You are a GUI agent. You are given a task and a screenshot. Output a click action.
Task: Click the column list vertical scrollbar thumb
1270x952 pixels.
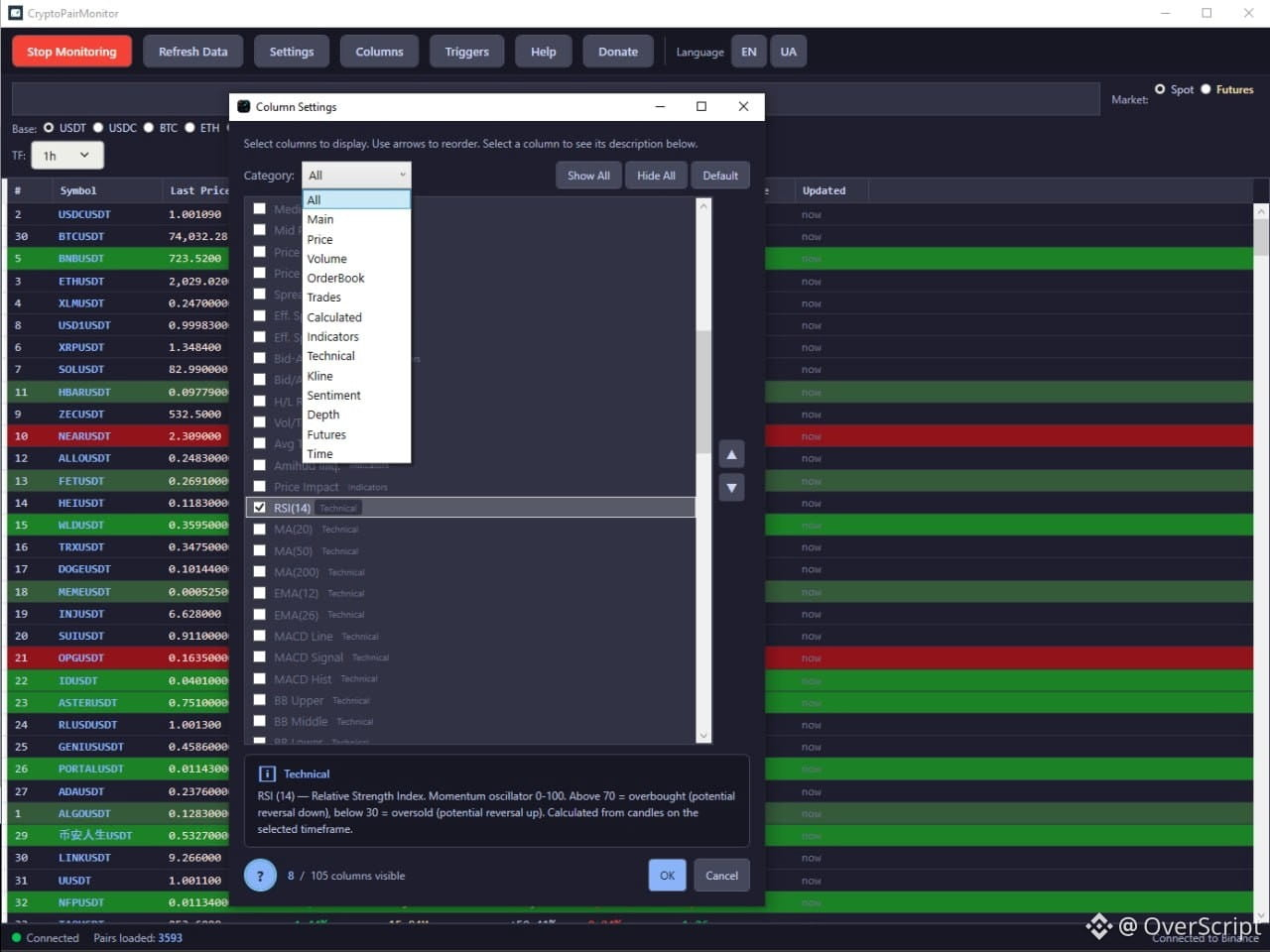point(703,392)
